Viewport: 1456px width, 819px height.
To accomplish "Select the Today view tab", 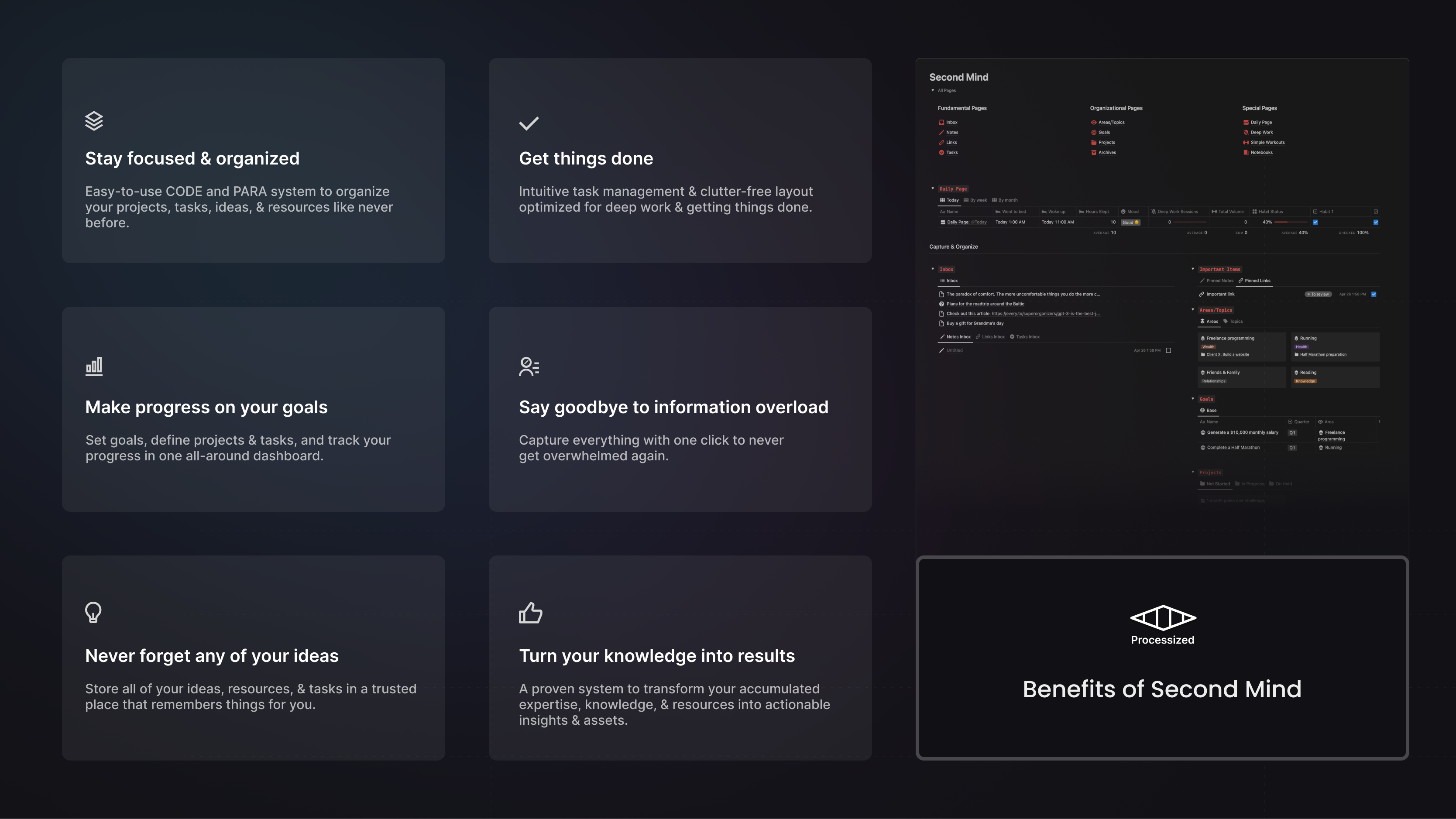I will click(950, 200).
